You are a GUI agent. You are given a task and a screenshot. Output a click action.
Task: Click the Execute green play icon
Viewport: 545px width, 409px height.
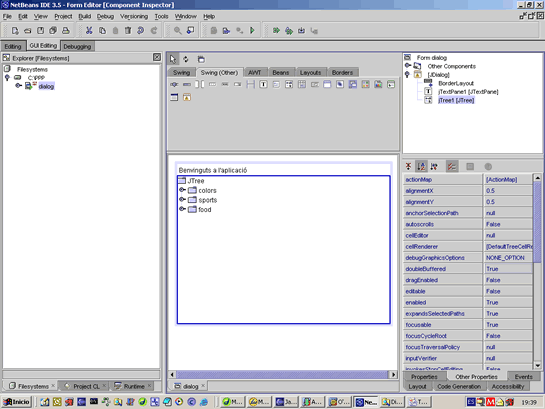coord(252,31)
